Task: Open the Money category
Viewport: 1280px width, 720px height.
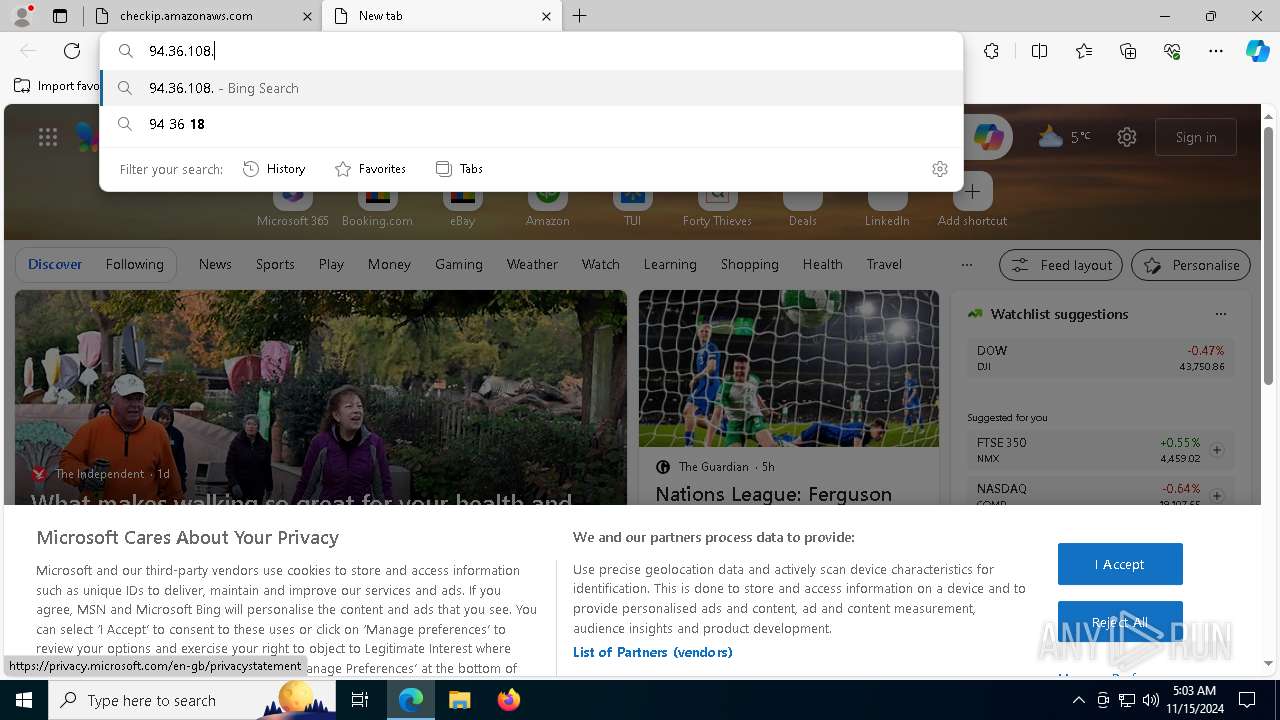Action: (x=389, y=264)
